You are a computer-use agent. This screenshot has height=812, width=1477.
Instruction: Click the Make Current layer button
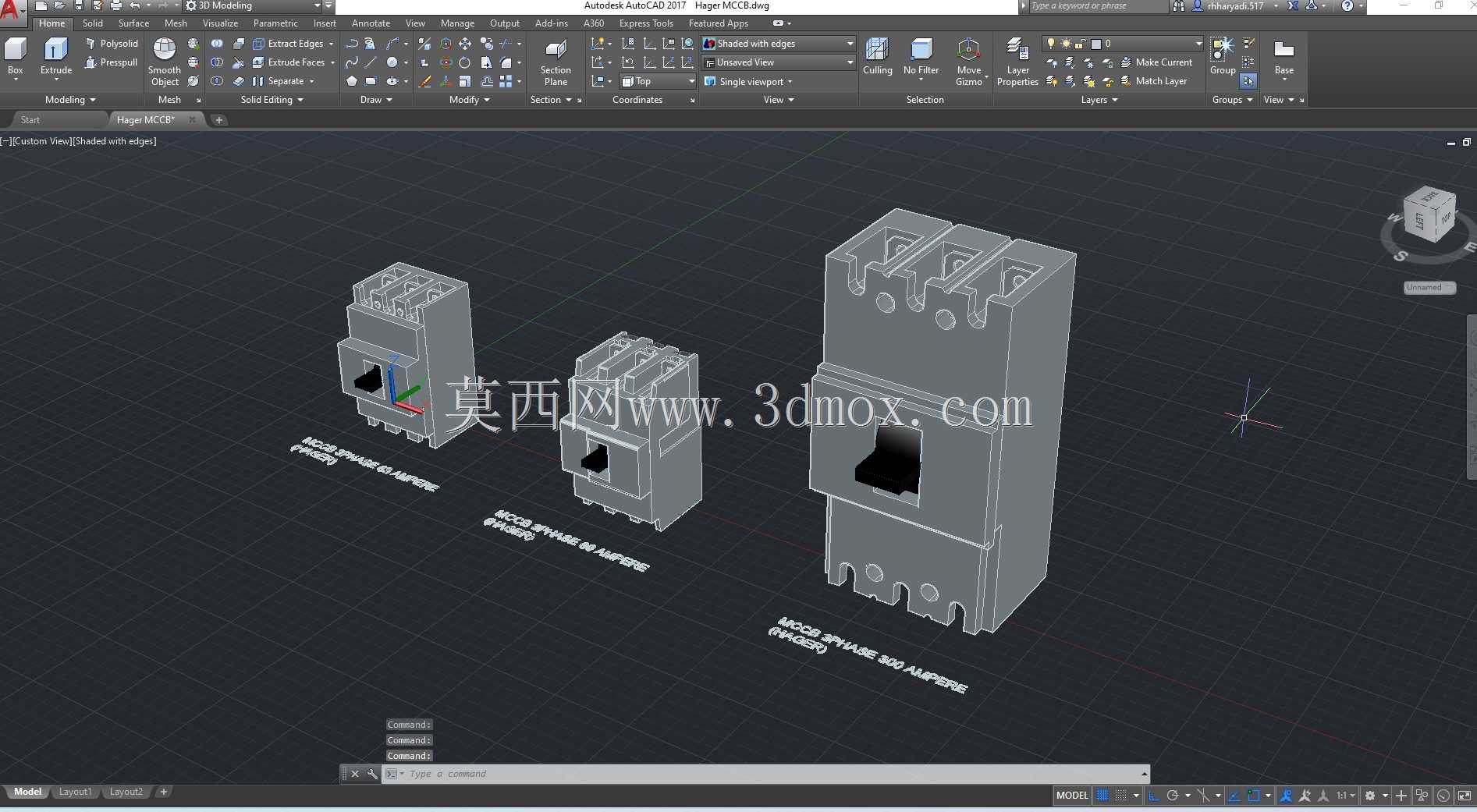tap(1156, 62)
